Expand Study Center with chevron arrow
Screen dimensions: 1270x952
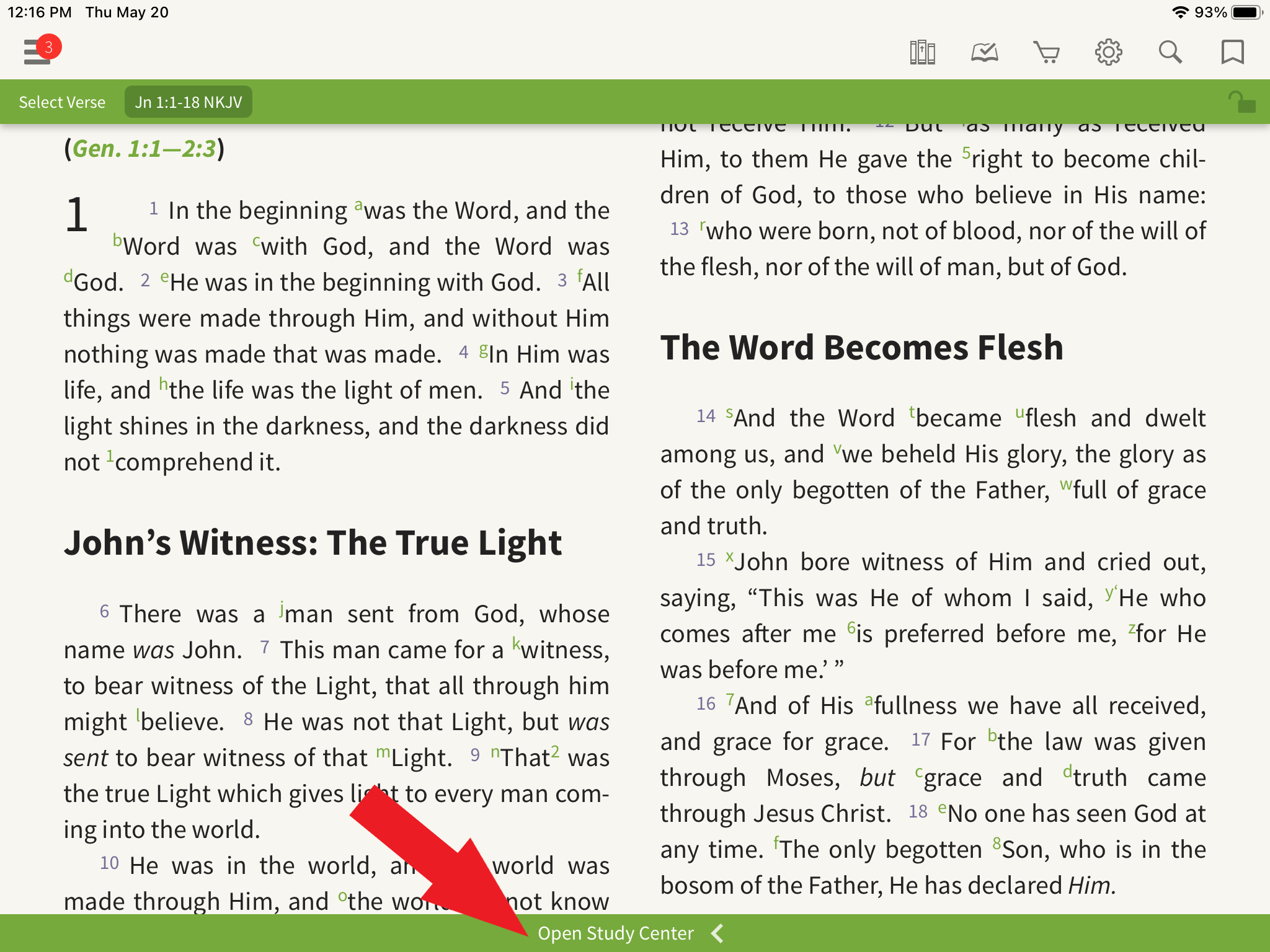coord(717,933)
